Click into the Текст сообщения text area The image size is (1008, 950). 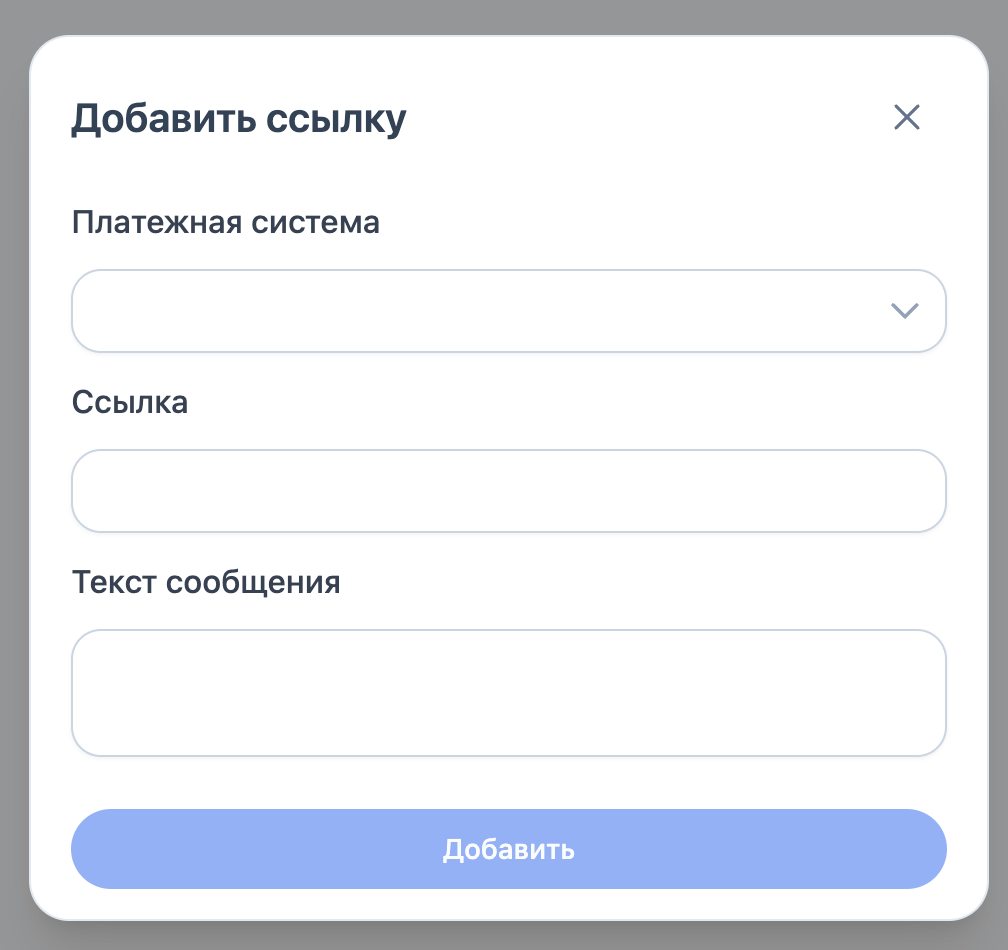pos(508,692)
